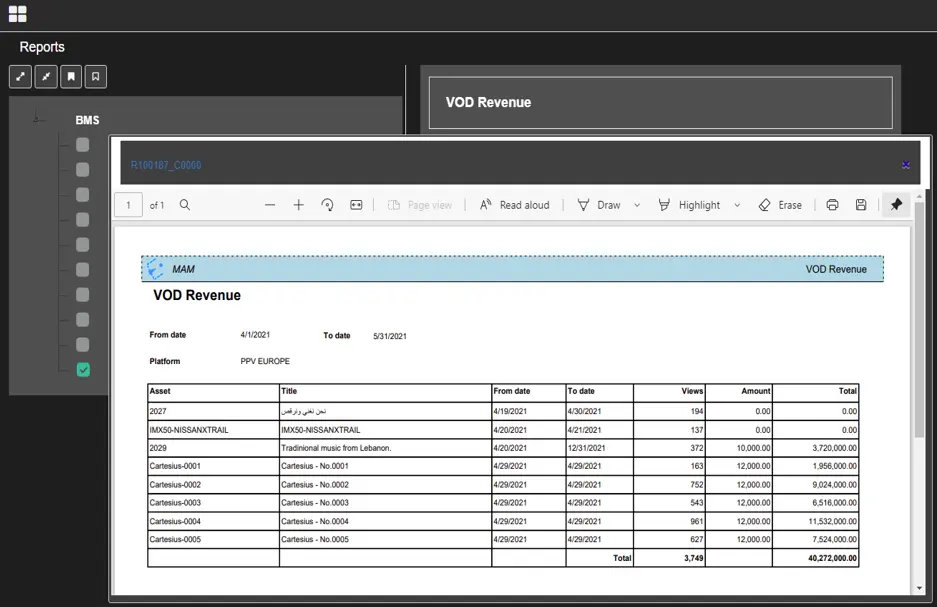Save the PDF using the disk icon
This screenshot has width=937, height=607.
click(861, 205)
